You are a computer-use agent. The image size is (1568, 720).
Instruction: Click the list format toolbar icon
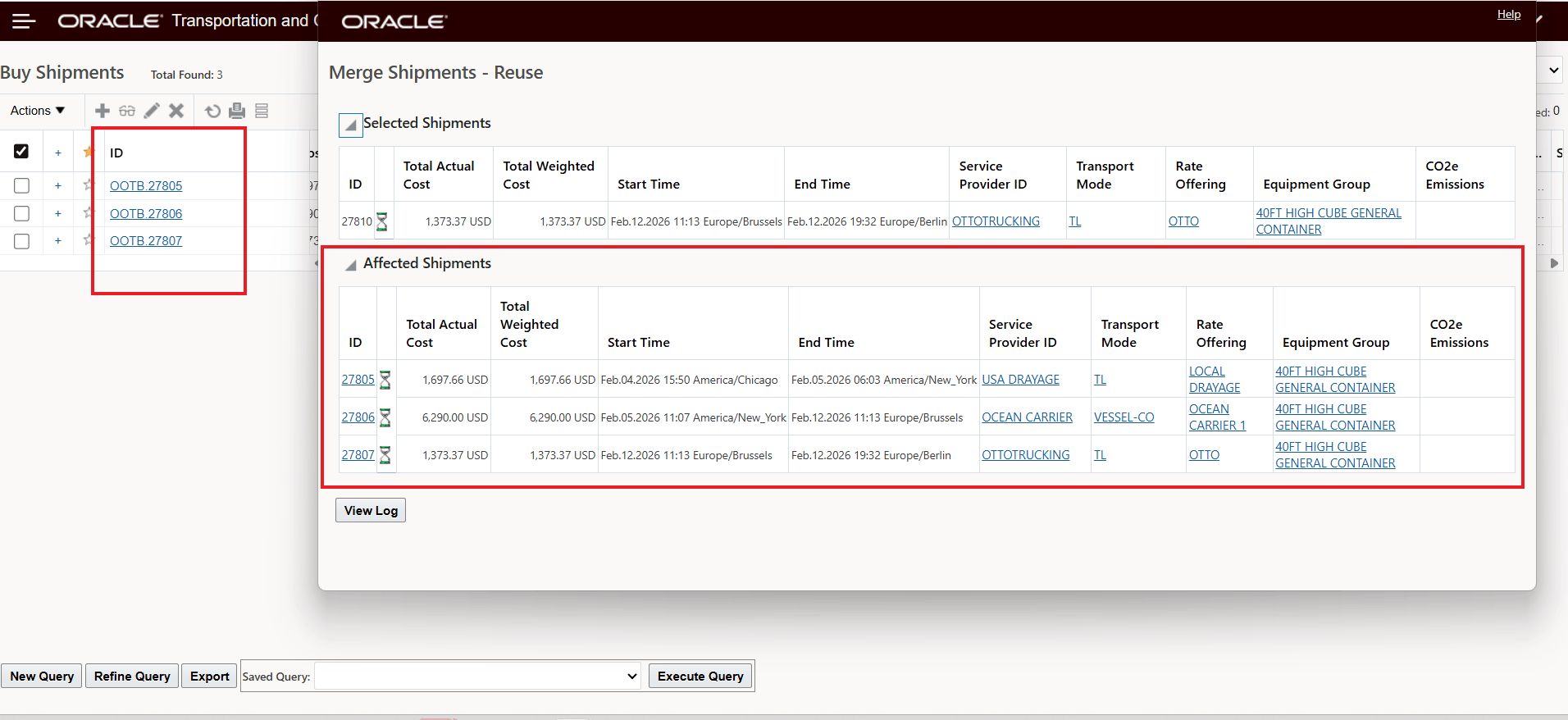click(x=262, y=111)
